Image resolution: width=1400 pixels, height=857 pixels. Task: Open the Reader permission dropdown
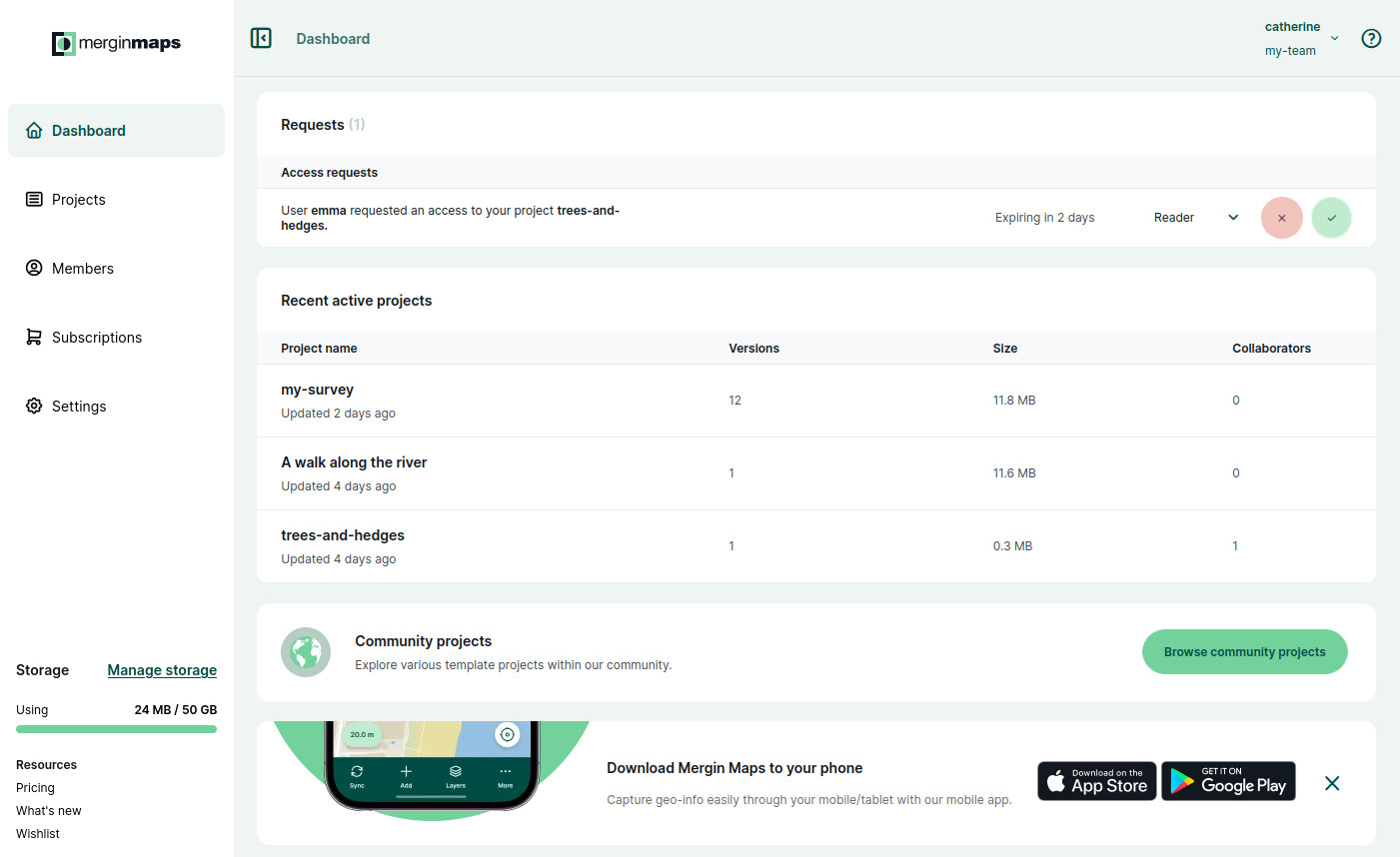(x=1196, y=218)
